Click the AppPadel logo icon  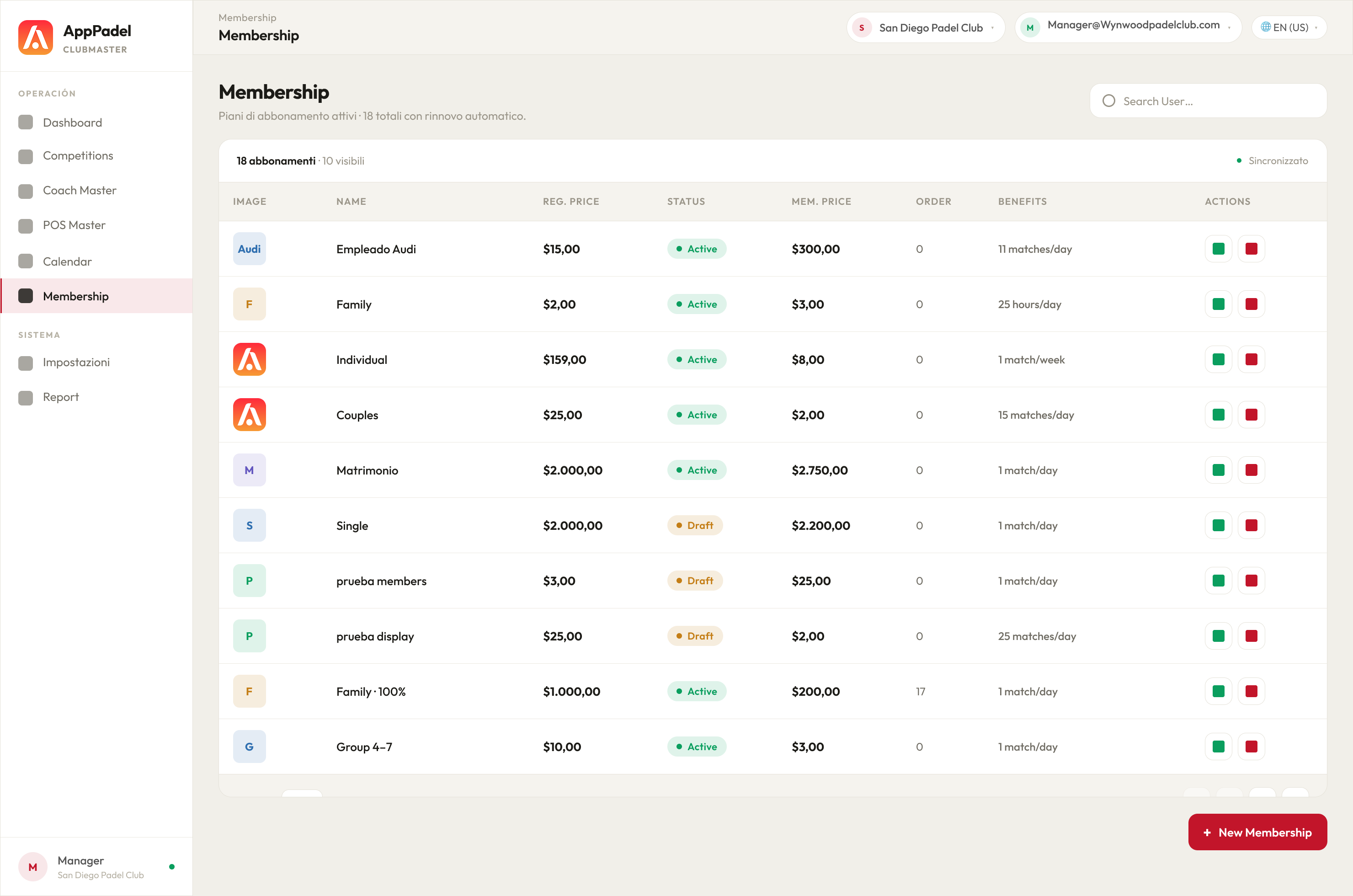[36, 37]
